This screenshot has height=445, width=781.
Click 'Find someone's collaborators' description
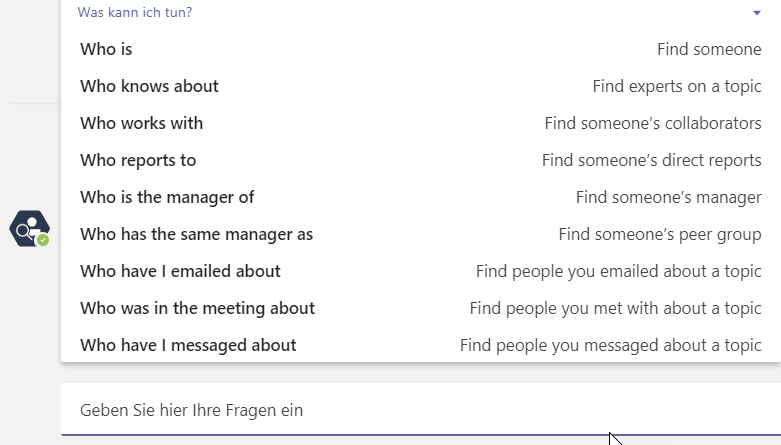(x=653, y=123)
